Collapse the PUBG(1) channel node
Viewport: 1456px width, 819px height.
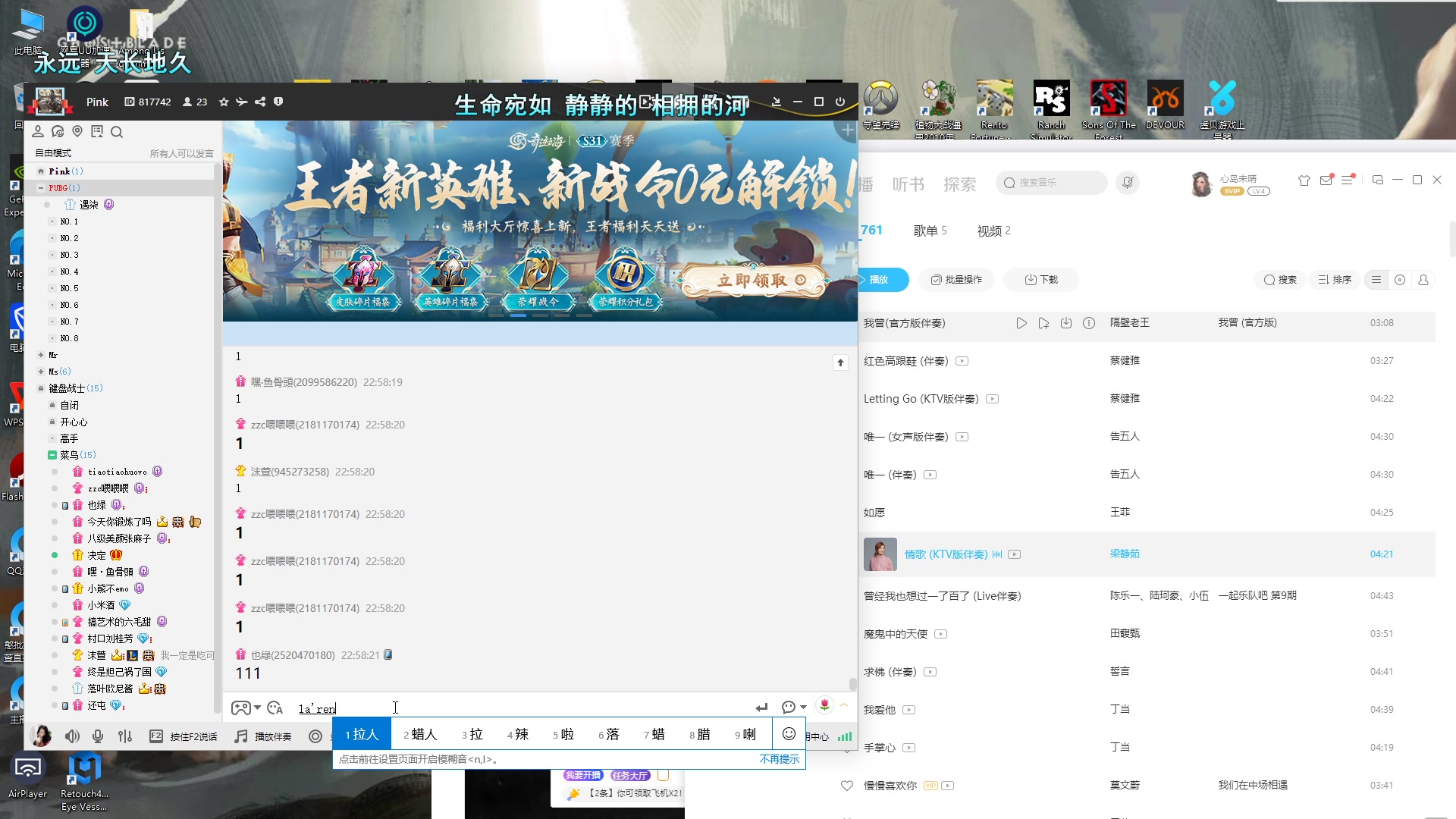(41, 188)
